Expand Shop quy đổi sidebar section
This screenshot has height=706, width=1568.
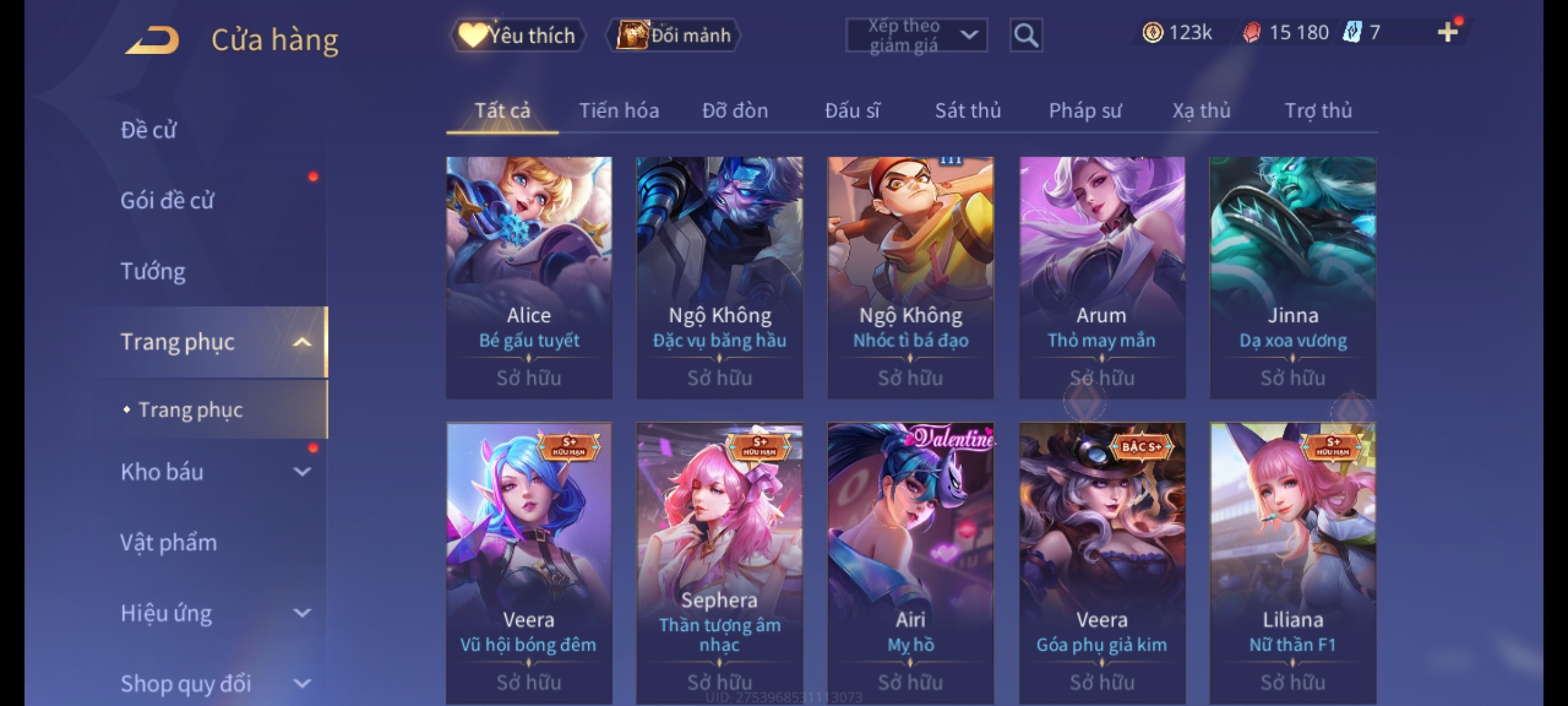[x=302, y=683]
